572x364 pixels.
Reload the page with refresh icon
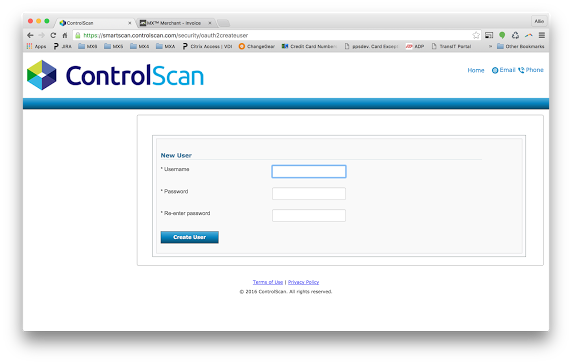53,35
